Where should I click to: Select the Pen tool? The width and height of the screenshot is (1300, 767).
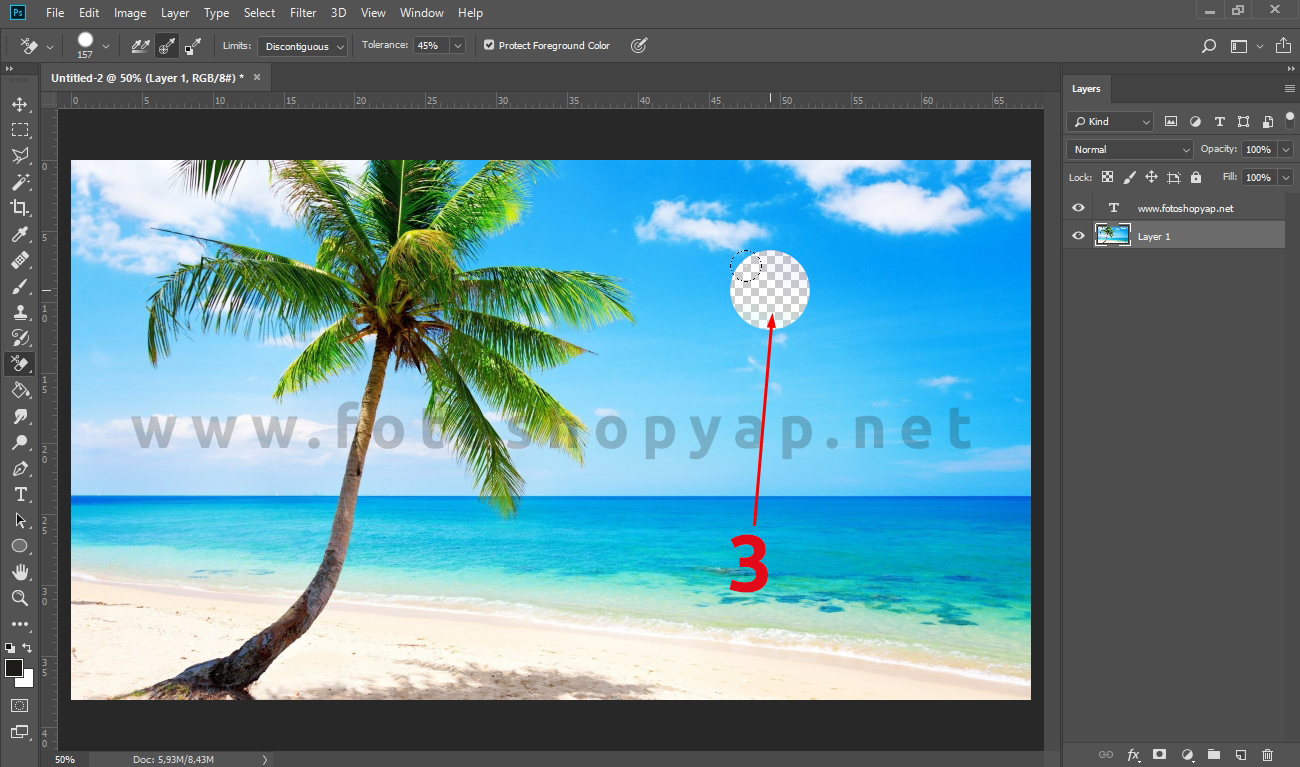(x=19, y=468)
